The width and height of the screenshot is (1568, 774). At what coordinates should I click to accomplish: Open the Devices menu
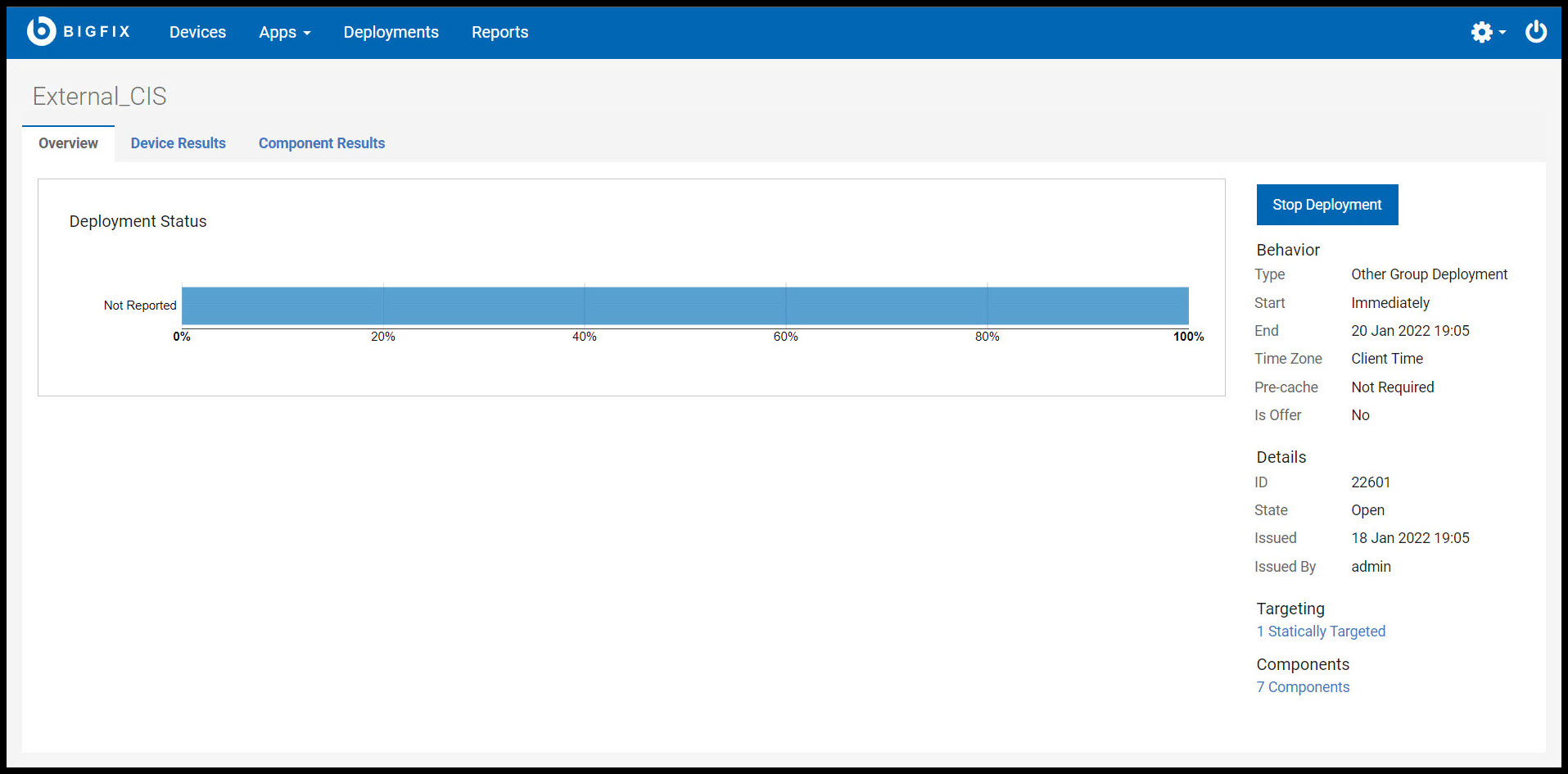[197, 32]
